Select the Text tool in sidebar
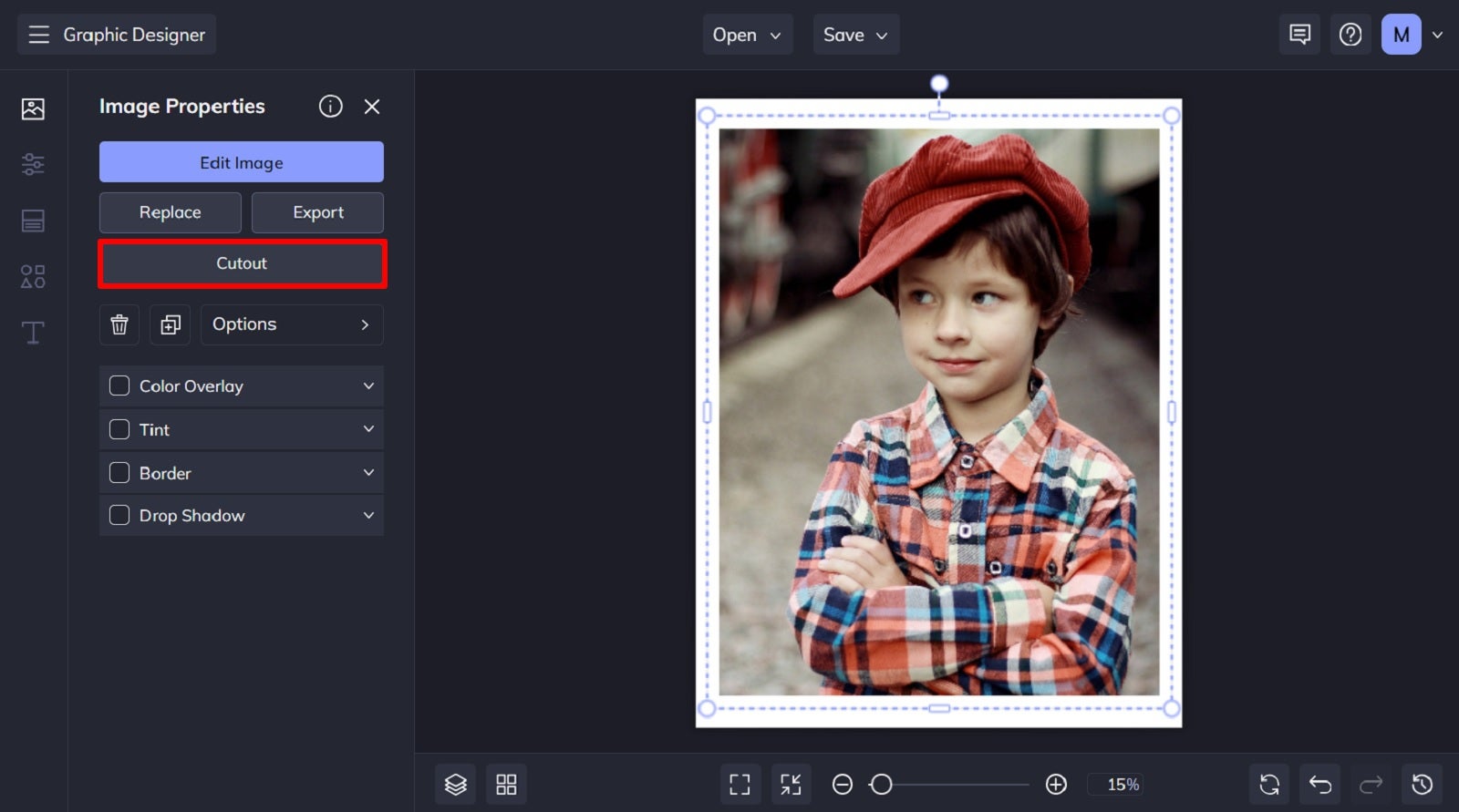 [33, 333]
